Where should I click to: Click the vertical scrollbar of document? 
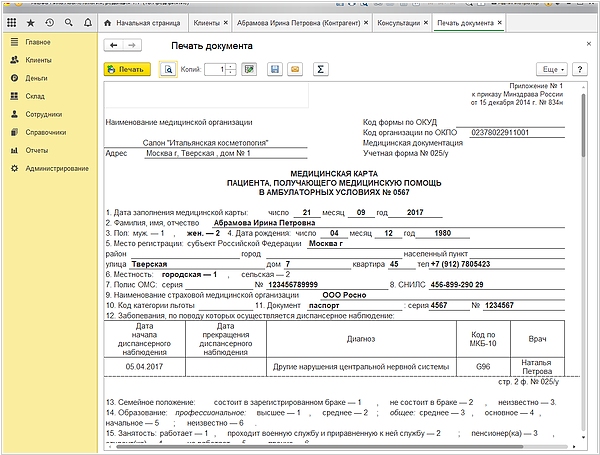pos(583,126)
